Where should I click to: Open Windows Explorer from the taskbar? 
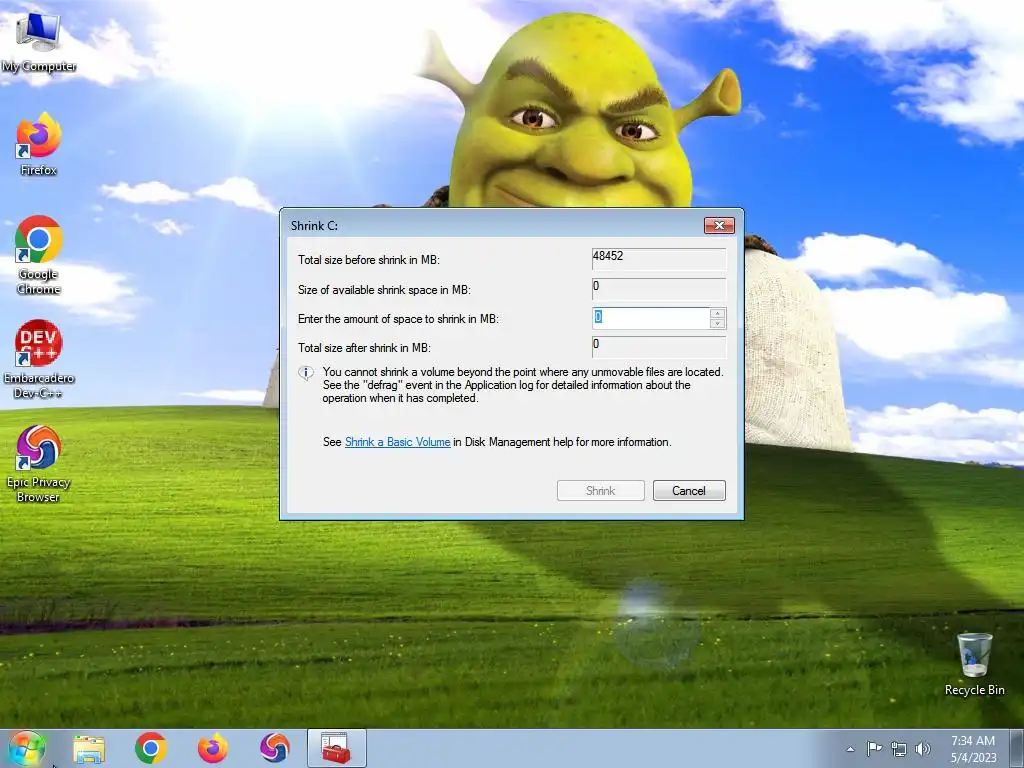(89, 748)
